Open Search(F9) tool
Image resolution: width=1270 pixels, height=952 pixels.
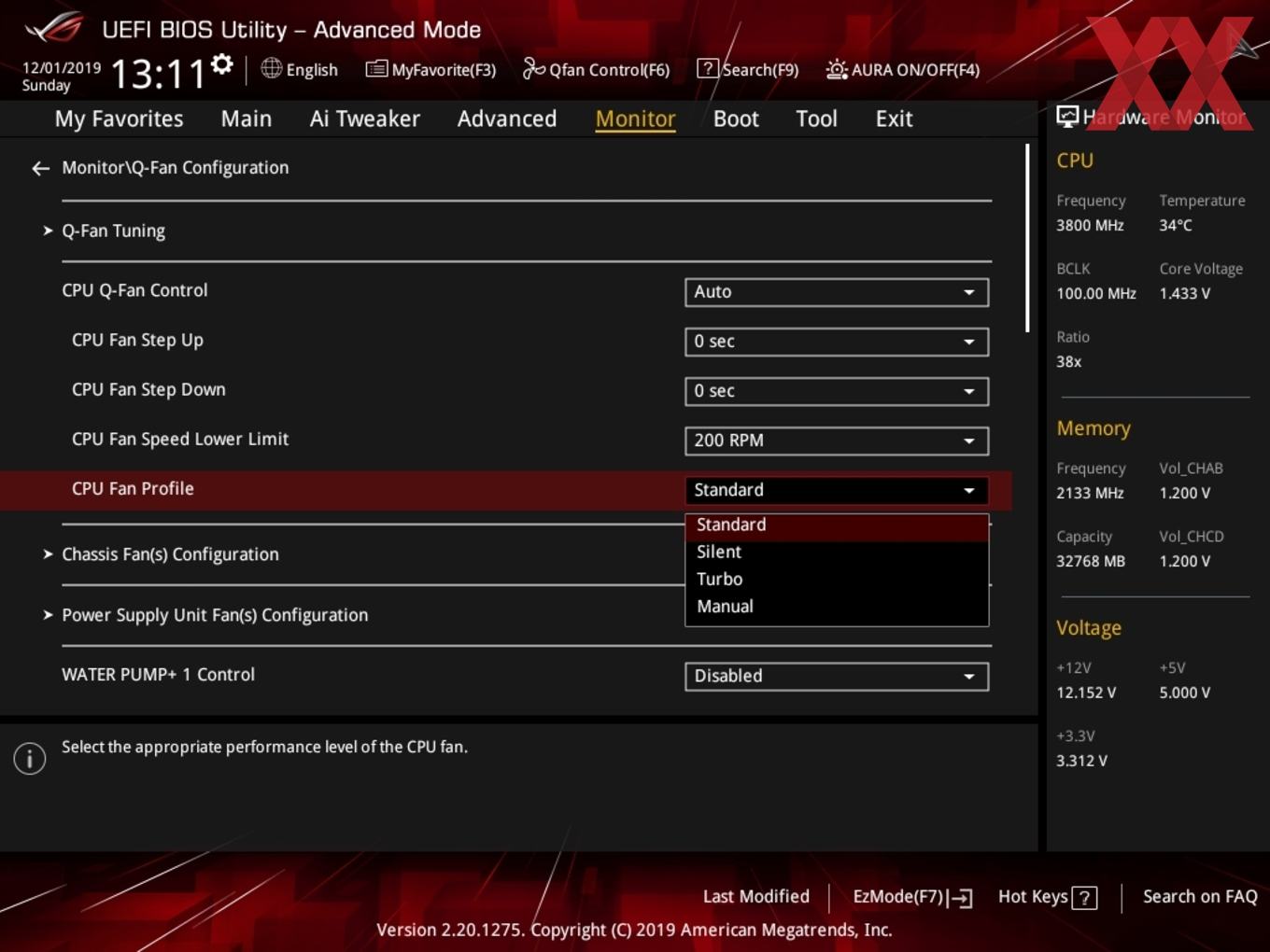coord(748,70)
